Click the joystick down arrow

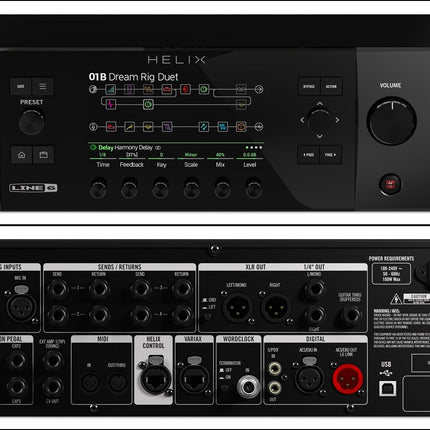320,136
